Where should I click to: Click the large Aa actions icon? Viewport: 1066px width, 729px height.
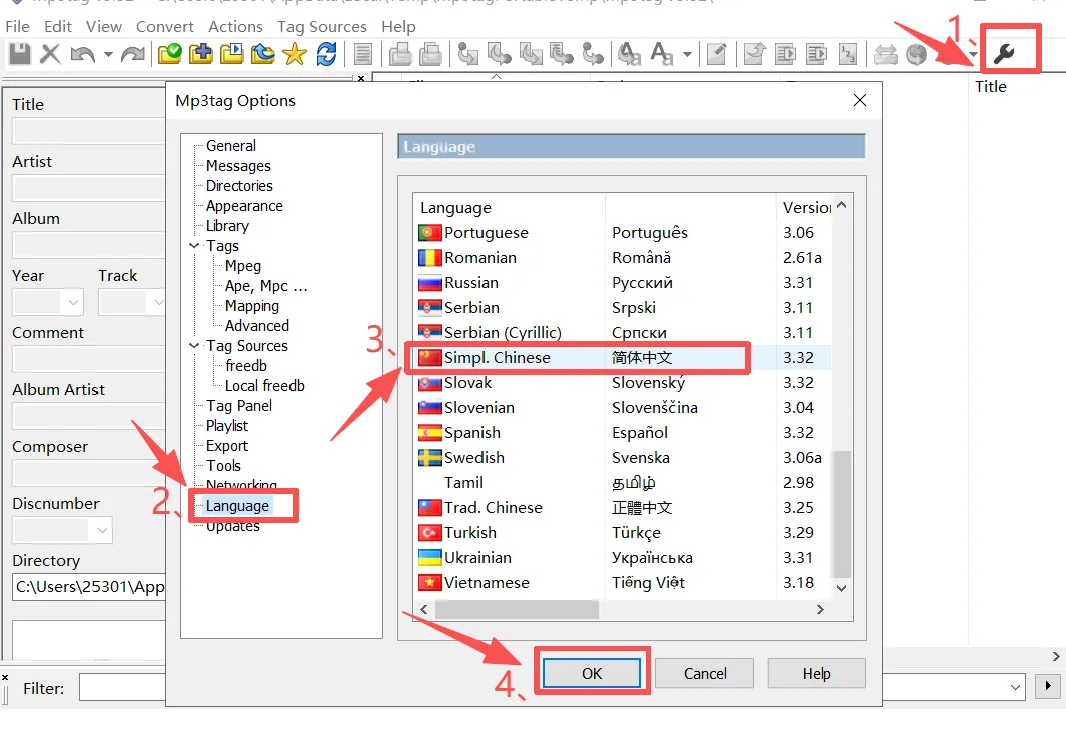(x=630, y=54)
